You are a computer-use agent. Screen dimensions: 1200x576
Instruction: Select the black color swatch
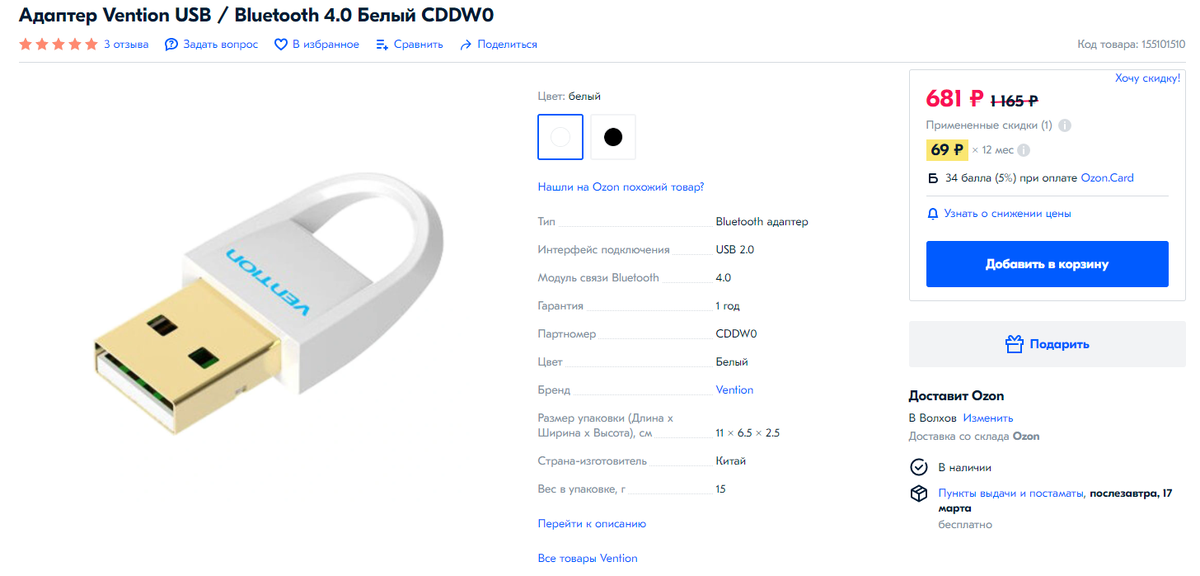(x=613, y=136)
